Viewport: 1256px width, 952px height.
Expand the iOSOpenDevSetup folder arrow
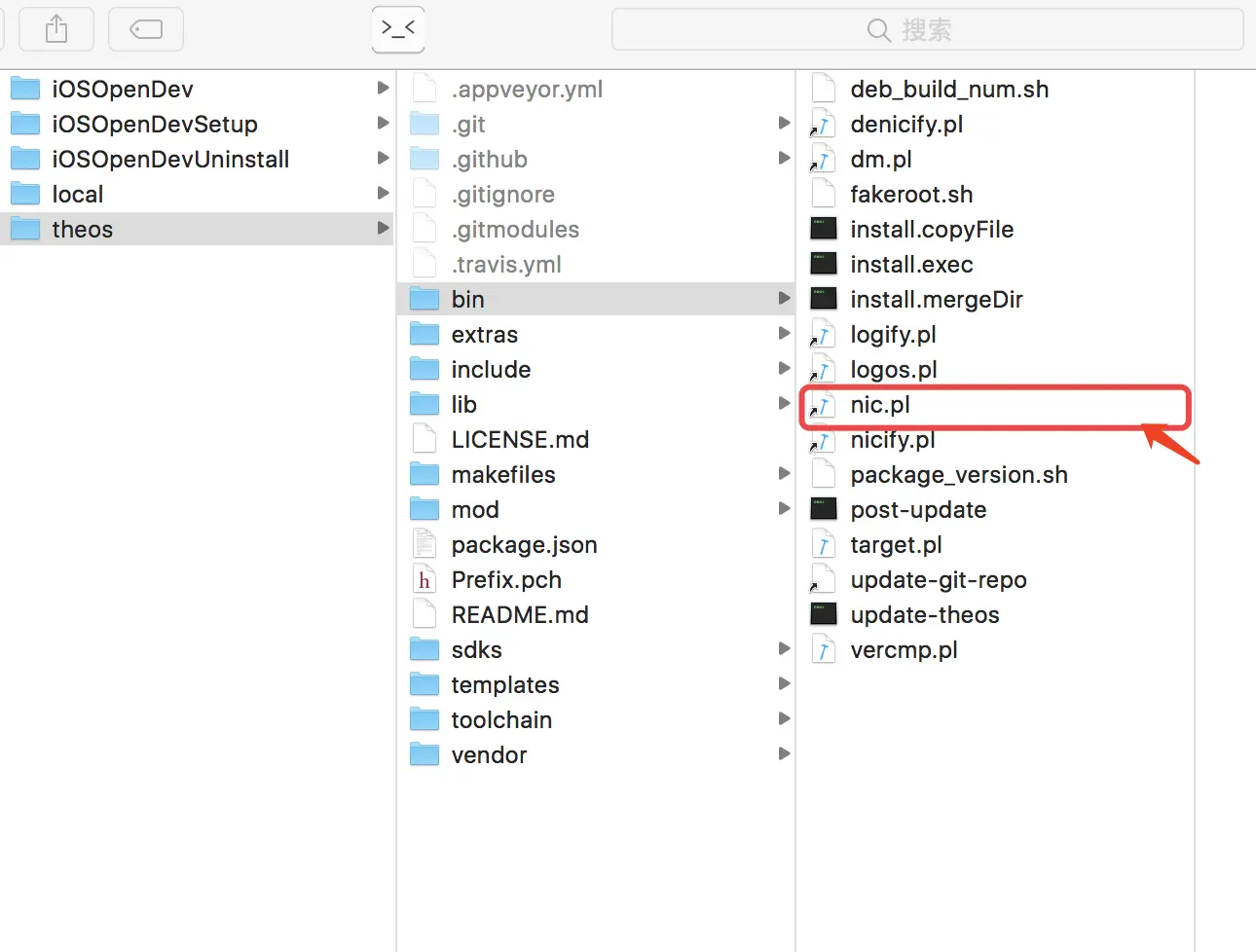click(x=383, y=123)
